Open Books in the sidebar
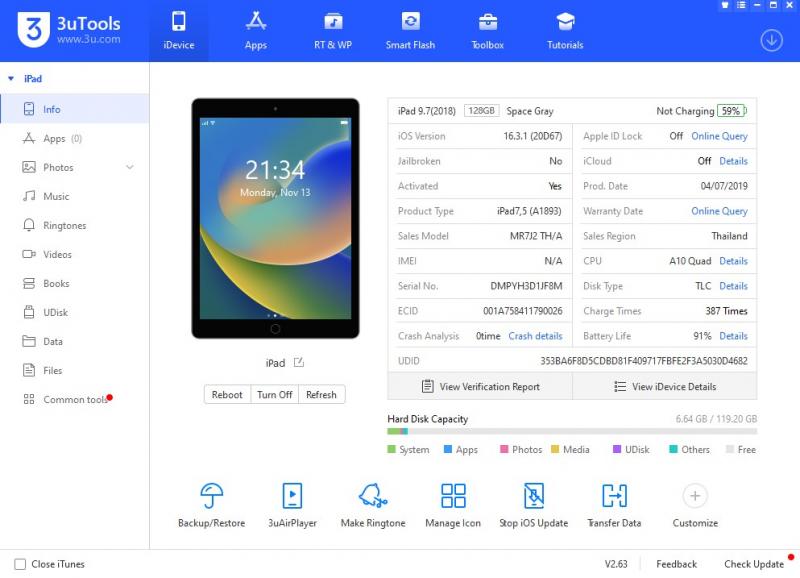This screenshot has height=578, width=800. 74,283
